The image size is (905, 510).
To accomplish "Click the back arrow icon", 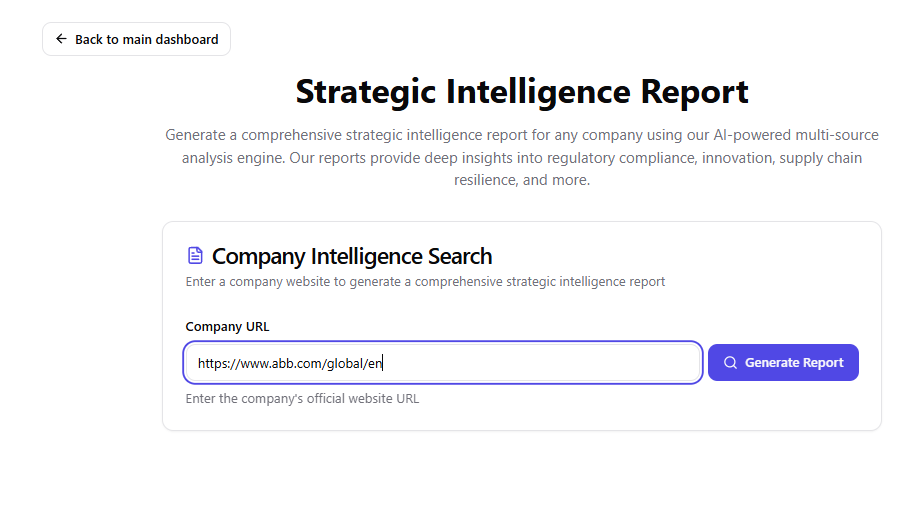I will point(61,39).
